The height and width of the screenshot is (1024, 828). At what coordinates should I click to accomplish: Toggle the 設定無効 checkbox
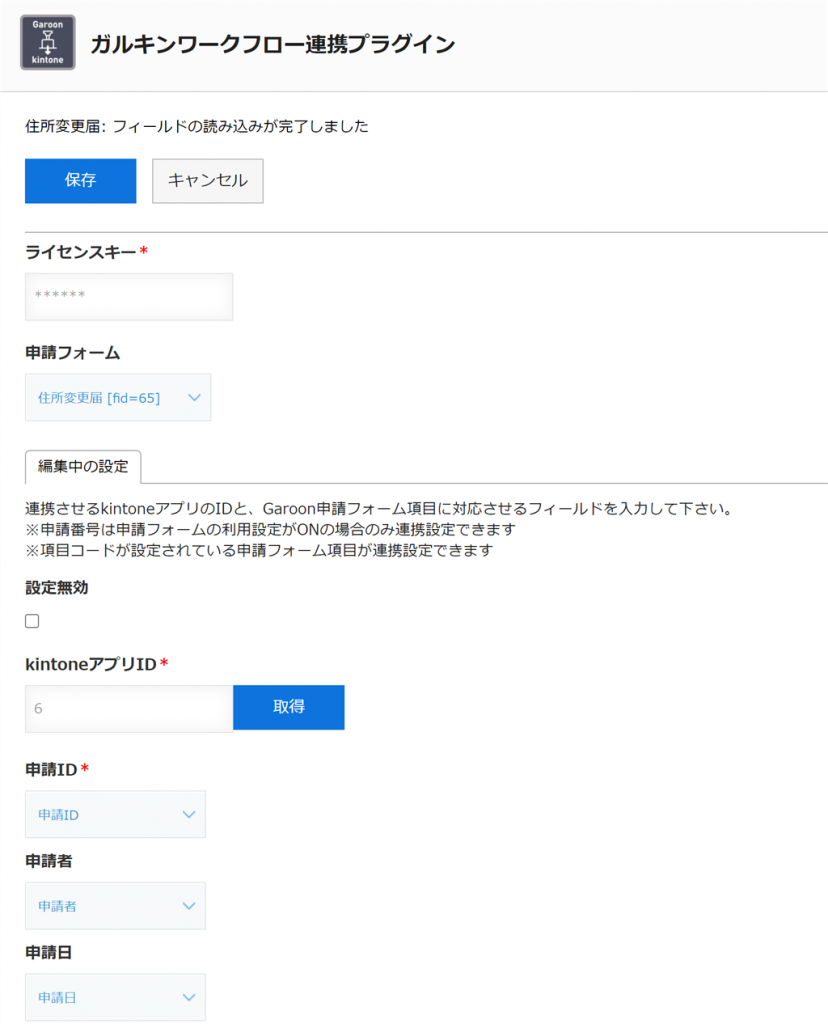pyautogui.click(x=32, y=620)
